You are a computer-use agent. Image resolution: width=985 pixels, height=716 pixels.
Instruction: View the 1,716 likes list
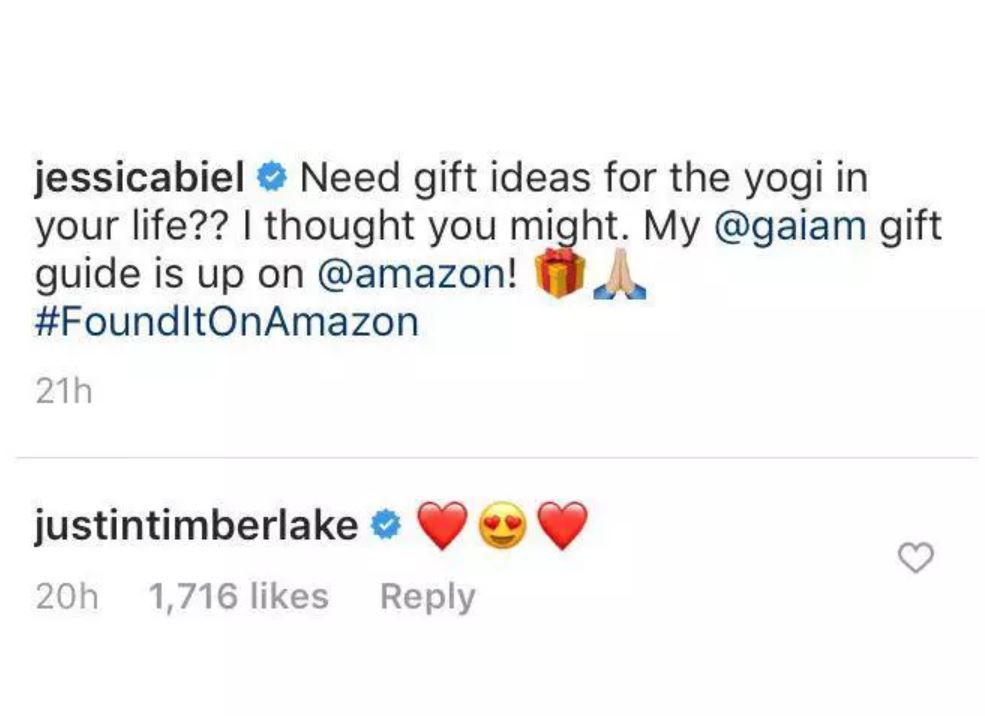tap(239, 595)
